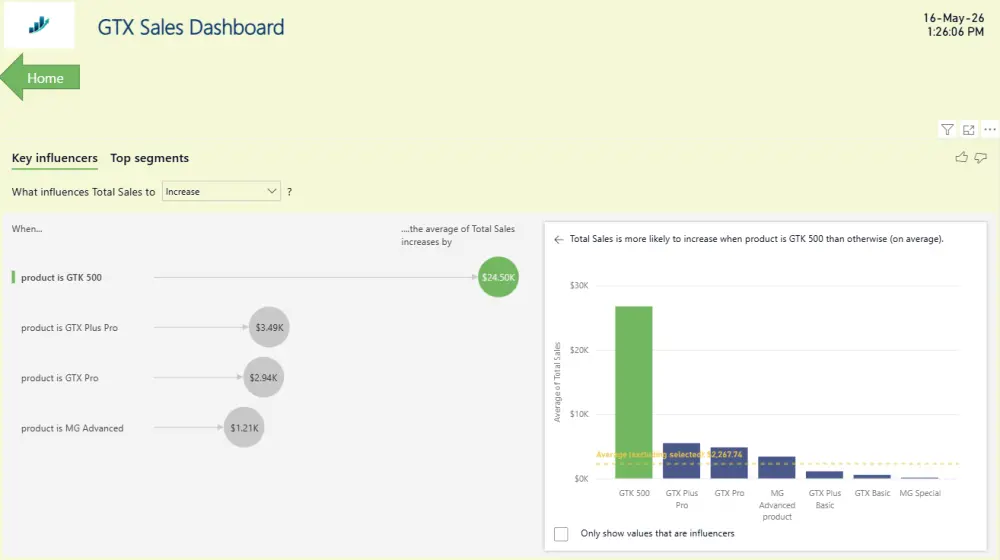
Task: Go back with the Home arrow button
Action: [x=40, y=78]
